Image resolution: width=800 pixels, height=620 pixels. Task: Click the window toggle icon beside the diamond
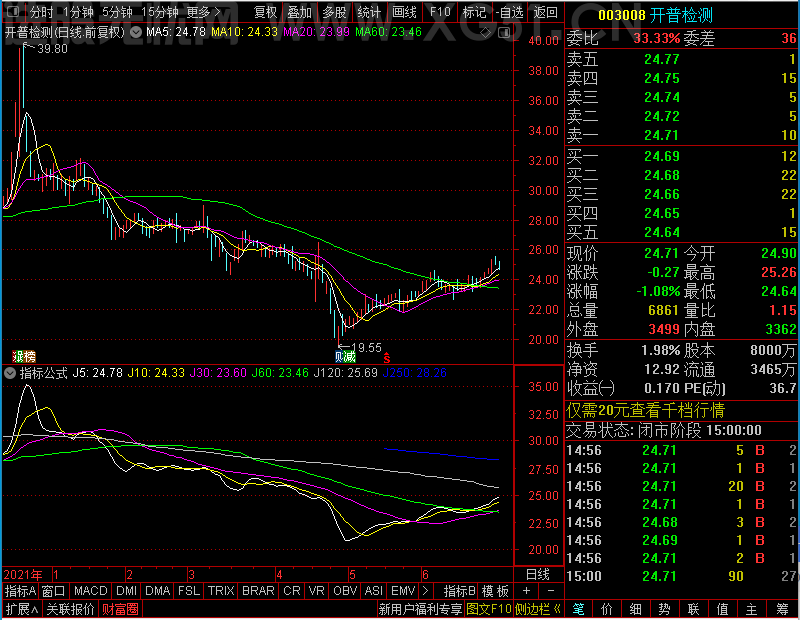point(504,33)
